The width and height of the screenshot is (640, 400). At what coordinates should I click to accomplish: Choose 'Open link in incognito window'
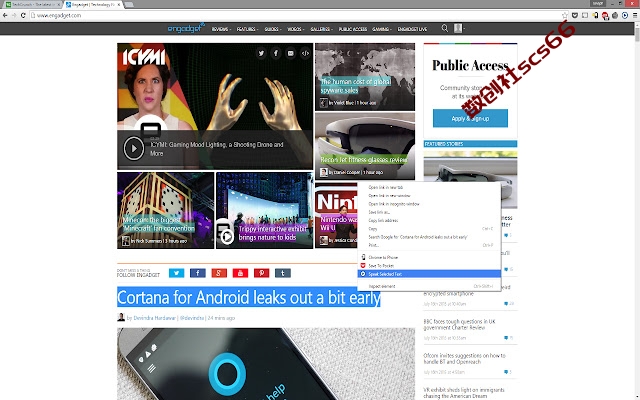(429, 204)
